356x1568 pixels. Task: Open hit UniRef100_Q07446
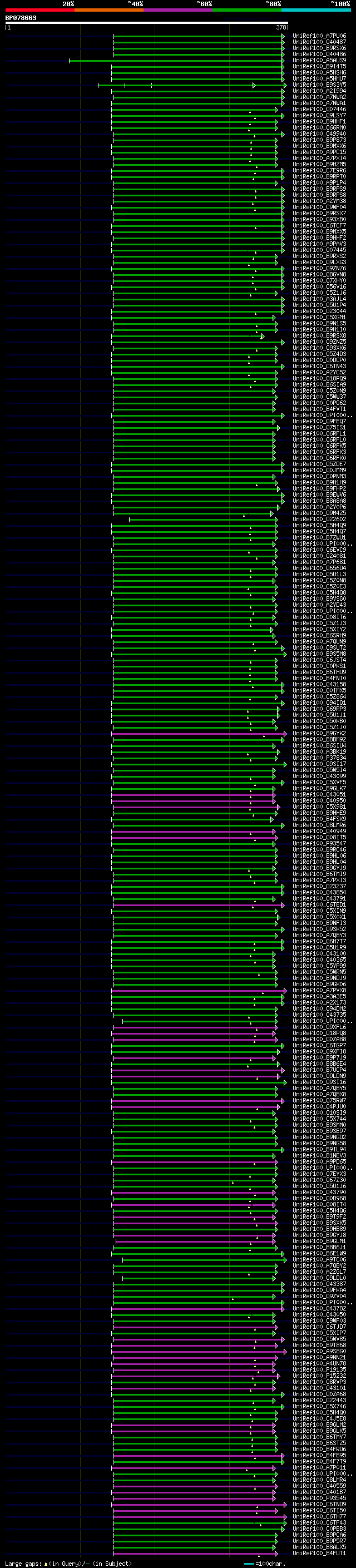point(319,110)
